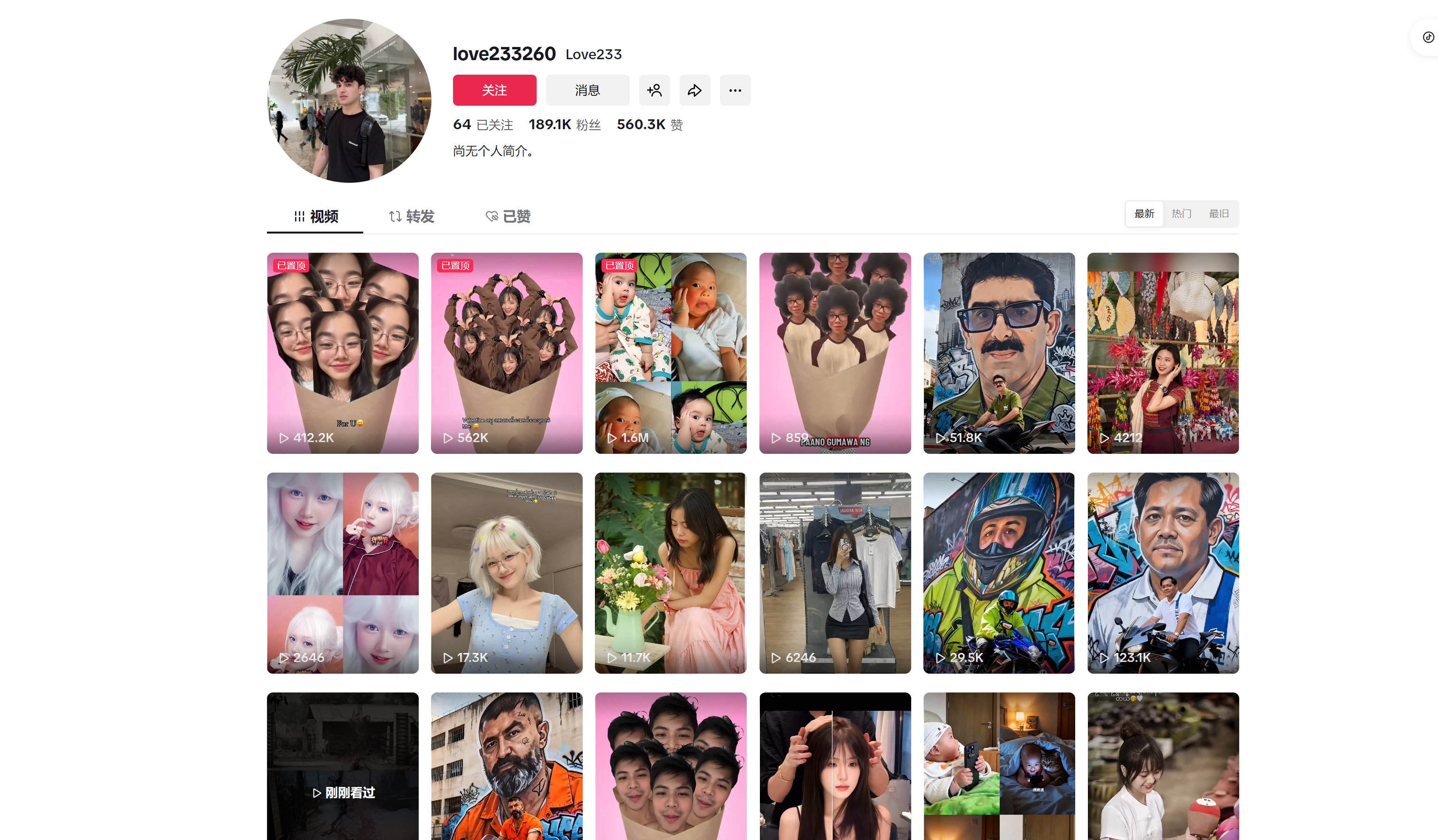The image size is (1438, 840).
Task: Open the video with 17.3K views
Action: (507, 573)
